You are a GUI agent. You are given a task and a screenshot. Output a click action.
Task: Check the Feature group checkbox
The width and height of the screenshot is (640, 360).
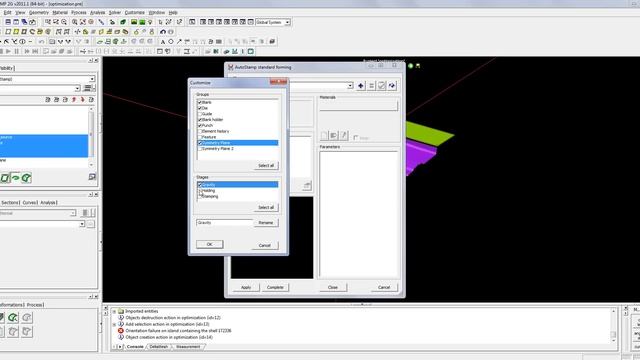[x=200, y=137]
